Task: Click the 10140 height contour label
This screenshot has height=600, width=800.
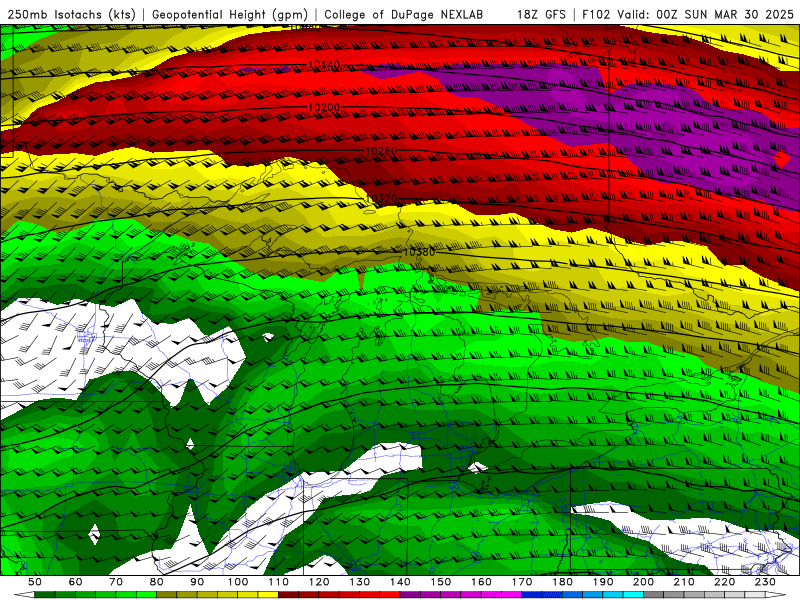Action: [324, 65]
